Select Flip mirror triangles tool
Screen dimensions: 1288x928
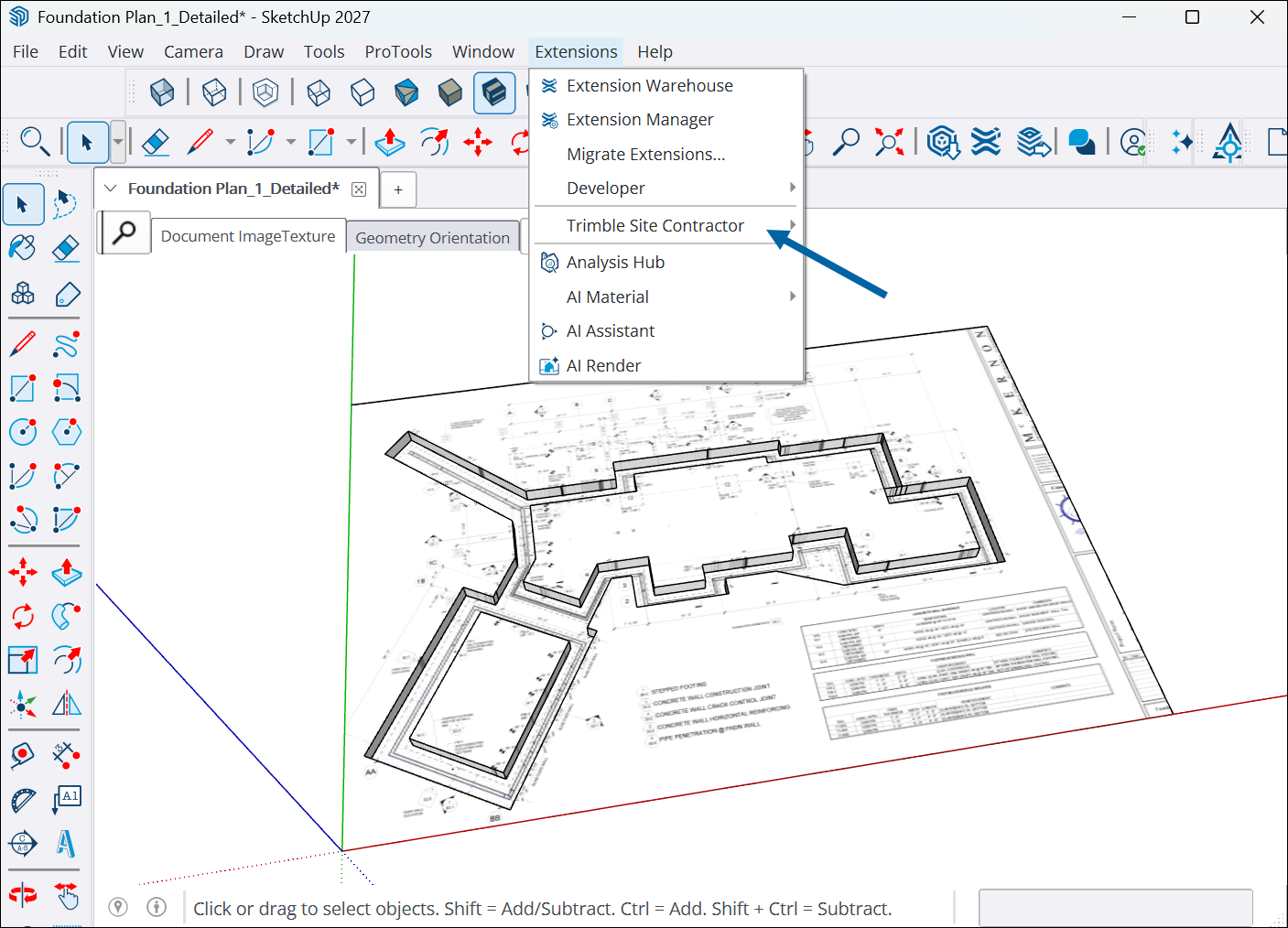pos(67,703)
